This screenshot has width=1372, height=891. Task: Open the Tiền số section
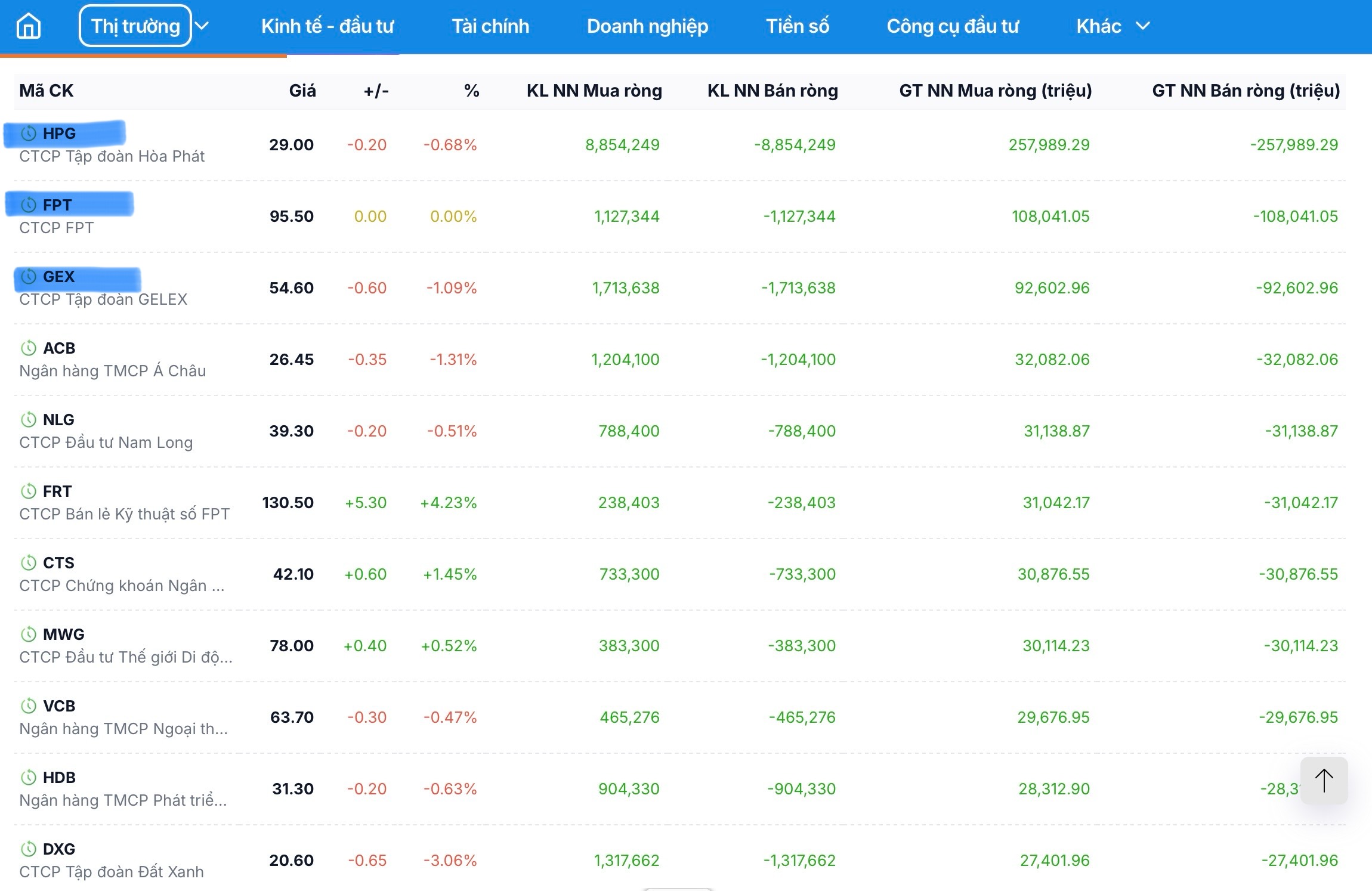[x=797, y=26]
